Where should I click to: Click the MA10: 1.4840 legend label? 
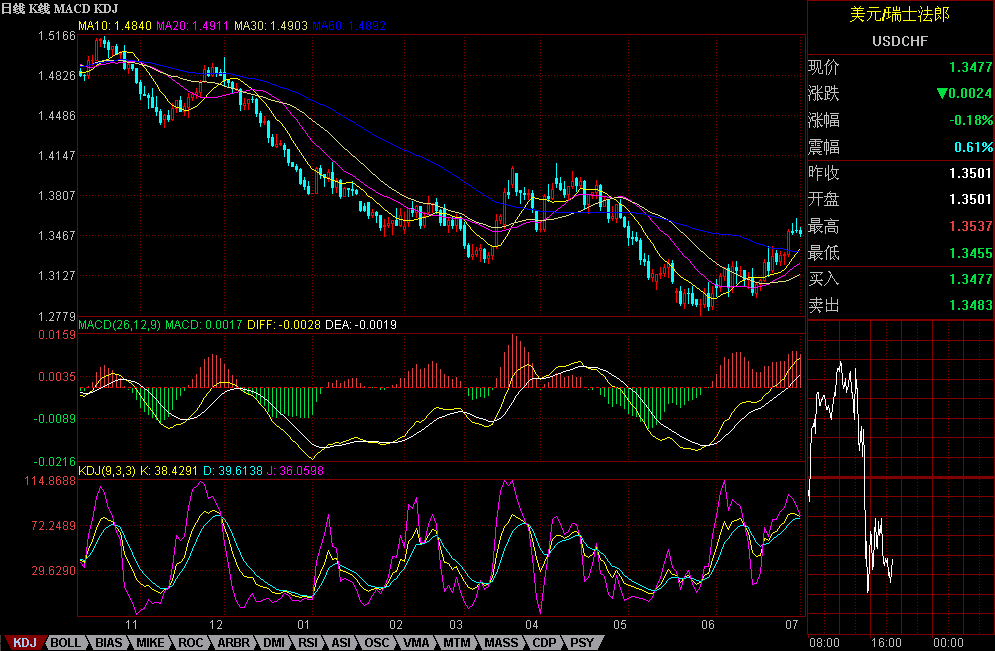(x=115, y=26)
